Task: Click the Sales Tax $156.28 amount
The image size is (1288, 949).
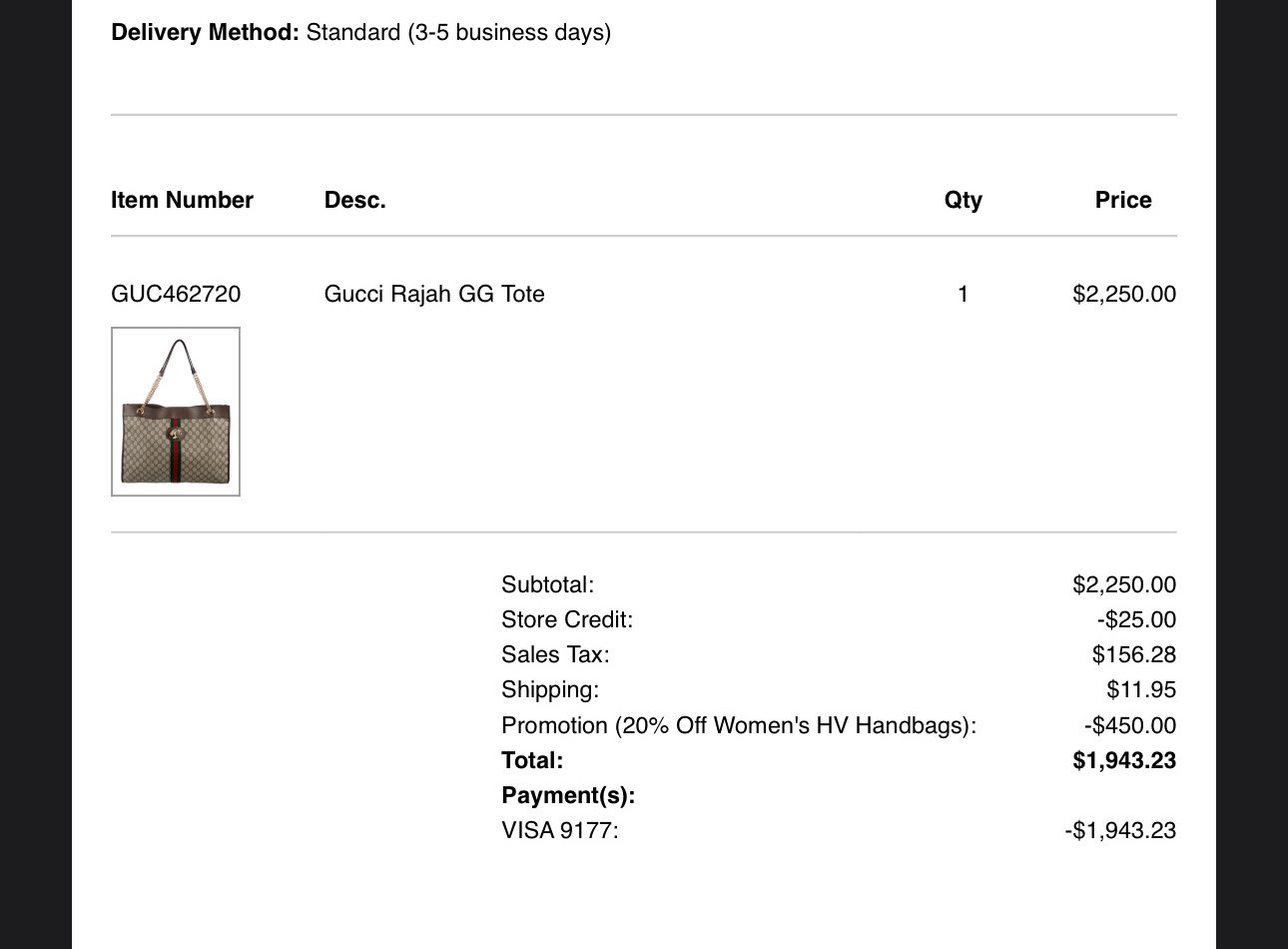Action: pyautogui.click(x=1134, y=654)
